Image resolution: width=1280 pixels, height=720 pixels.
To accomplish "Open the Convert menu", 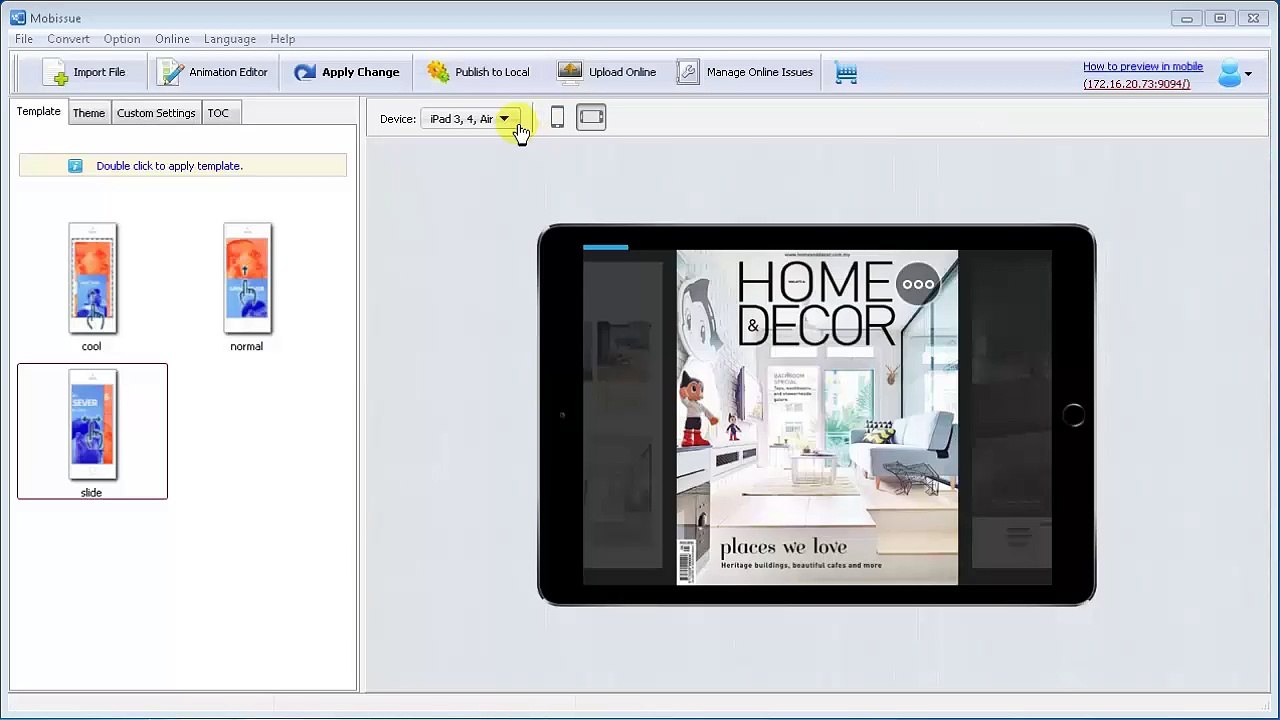I will point(68,39).
